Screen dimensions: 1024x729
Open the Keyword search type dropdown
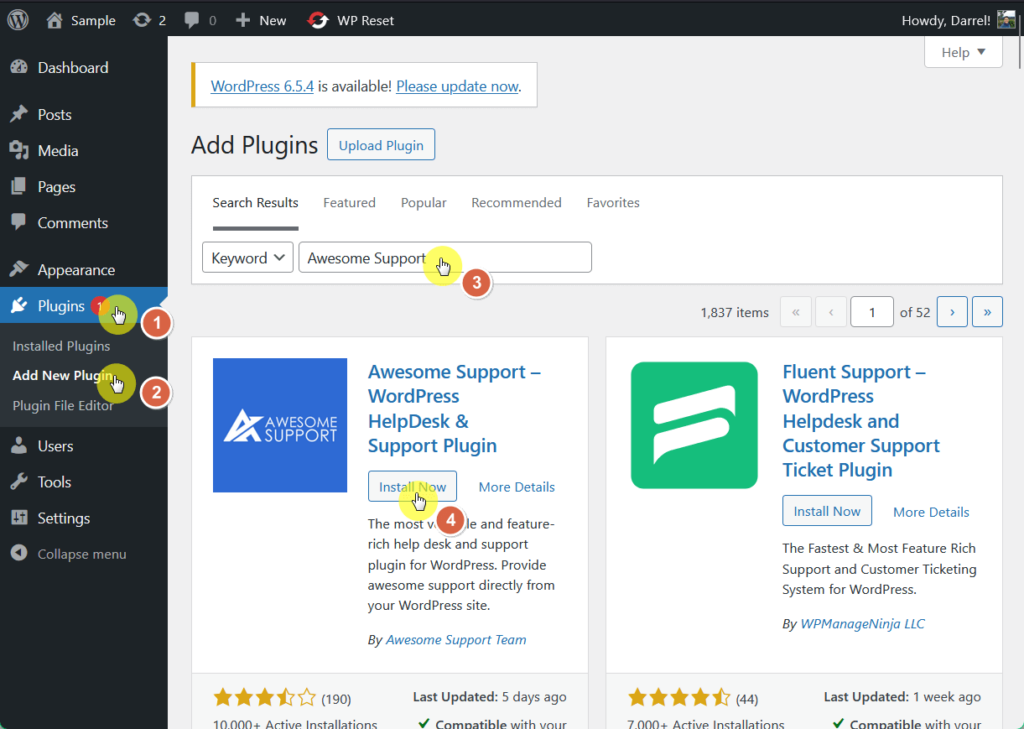click(x=248, y=257)
